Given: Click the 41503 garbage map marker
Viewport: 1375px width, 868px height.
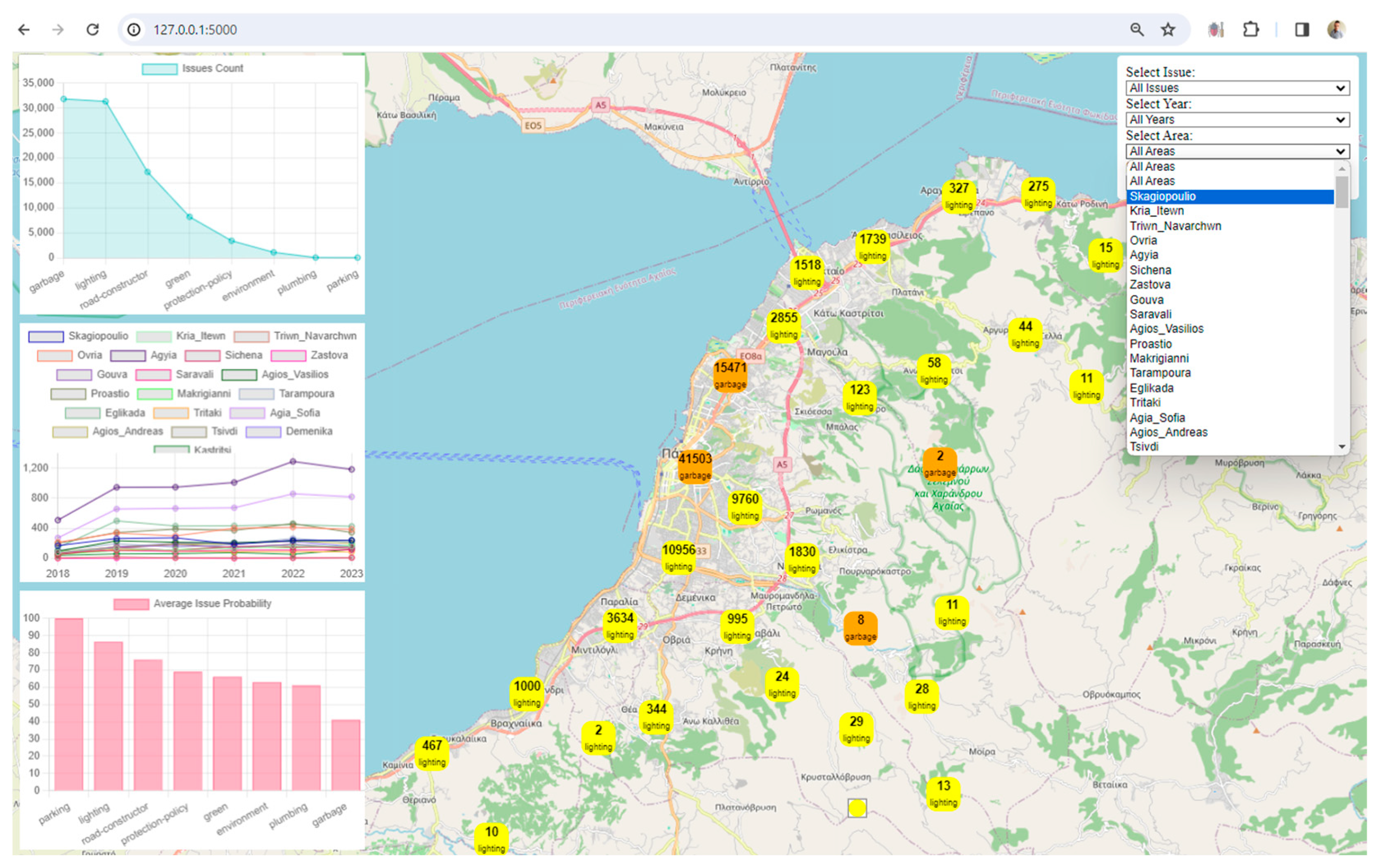Looking at the screenshot, I should point(694,466).
